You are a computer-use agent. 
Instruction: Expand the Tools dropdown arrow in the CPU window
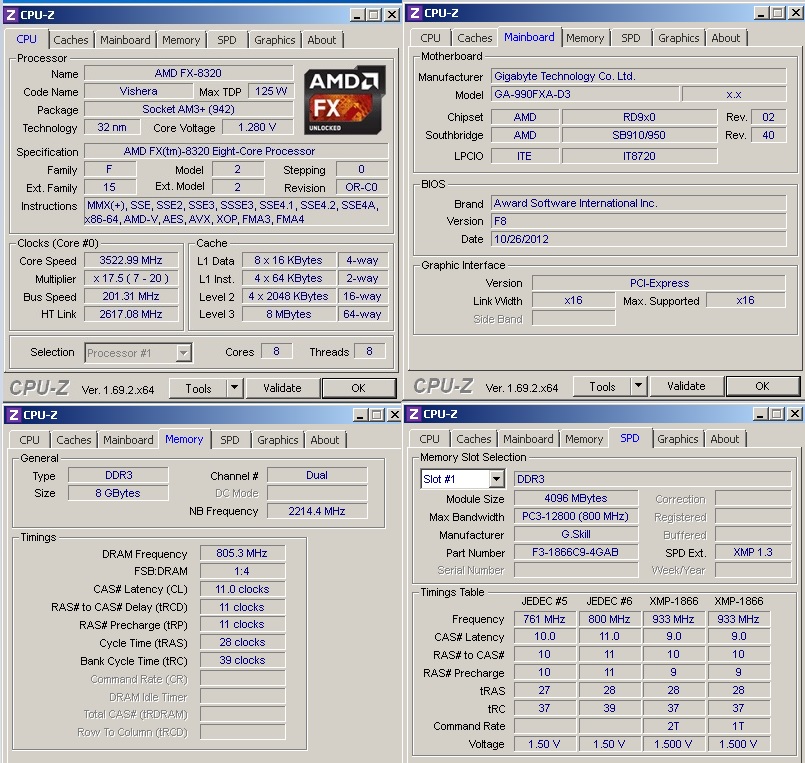(x=234, y=388)
